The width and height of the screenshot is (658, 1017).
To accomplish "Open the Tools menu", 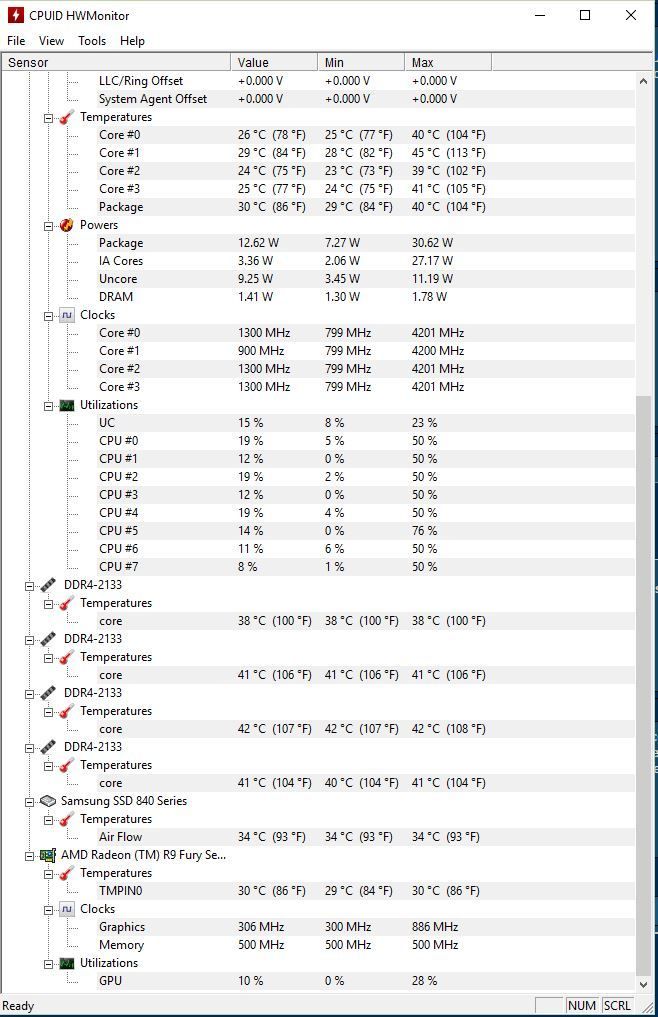I will (92, 41).
